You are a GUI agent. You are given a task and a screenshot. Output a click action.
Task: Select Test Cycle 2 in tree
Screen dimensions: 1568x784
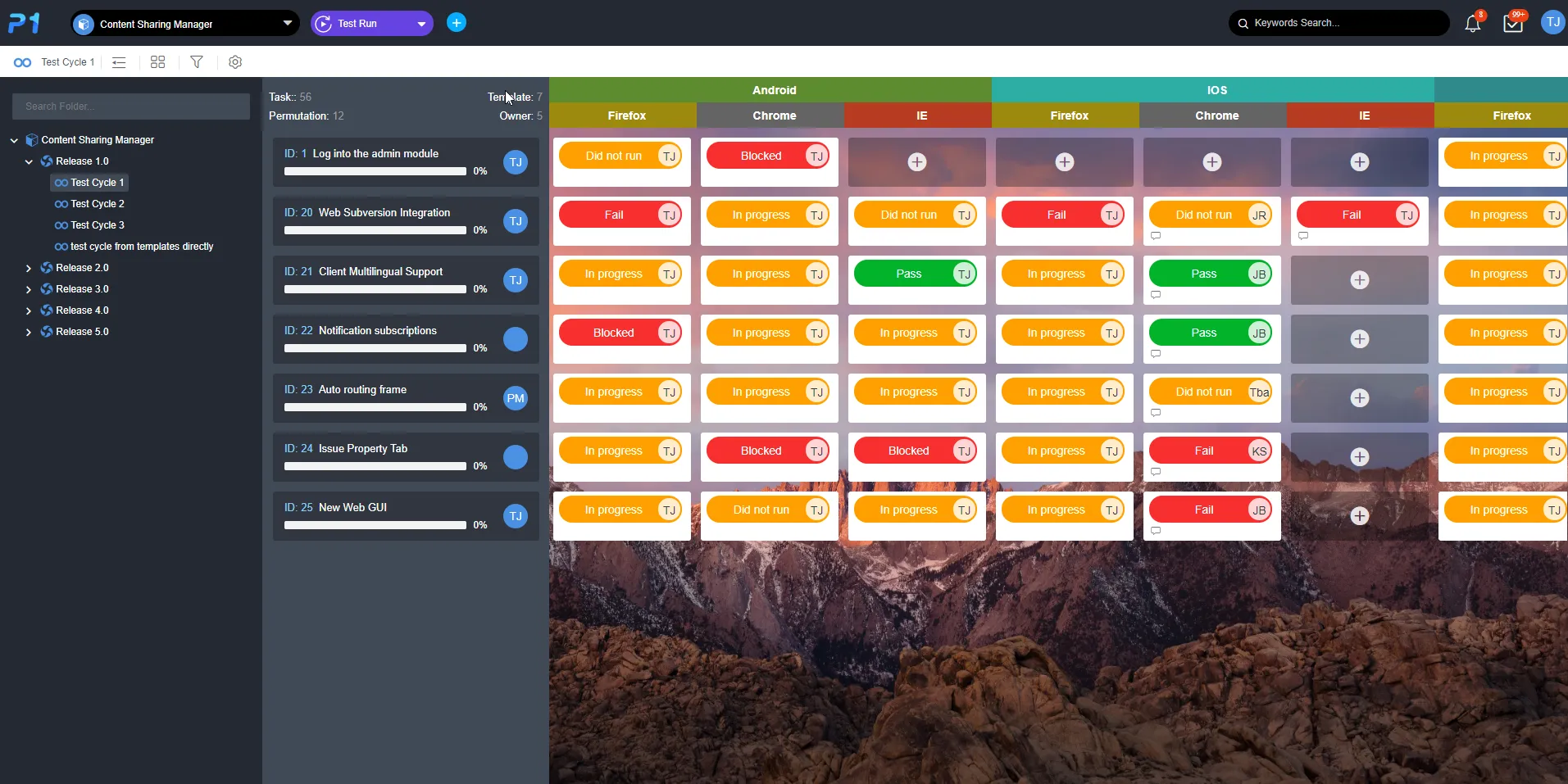(97, 204)
